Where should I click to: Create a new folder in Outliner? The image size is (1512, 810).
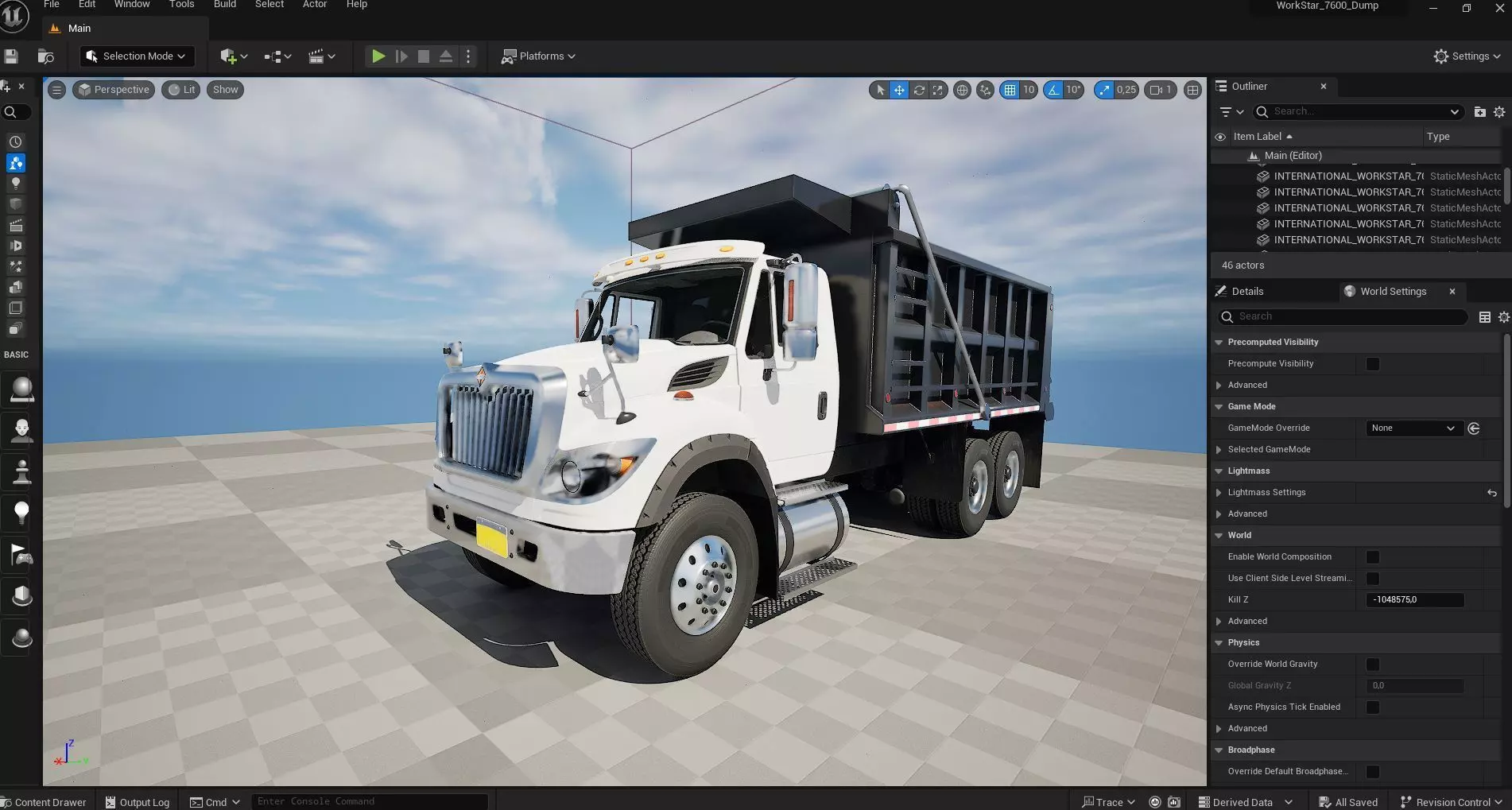click(1479, 112)
